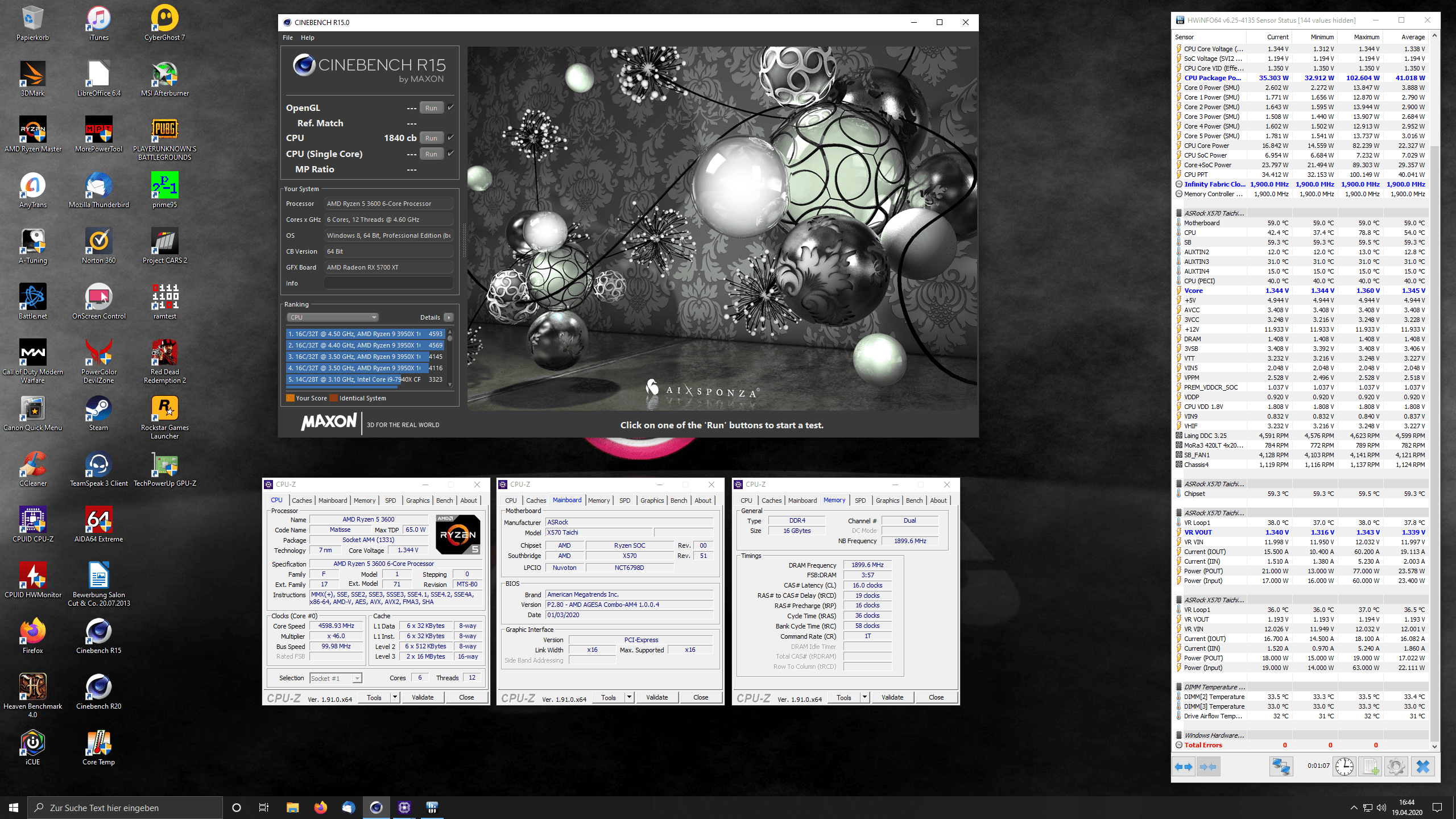This screenshot has width=1456, height=819.
Task: Run the OpenGL benchmark
Action: coord(432,108)
